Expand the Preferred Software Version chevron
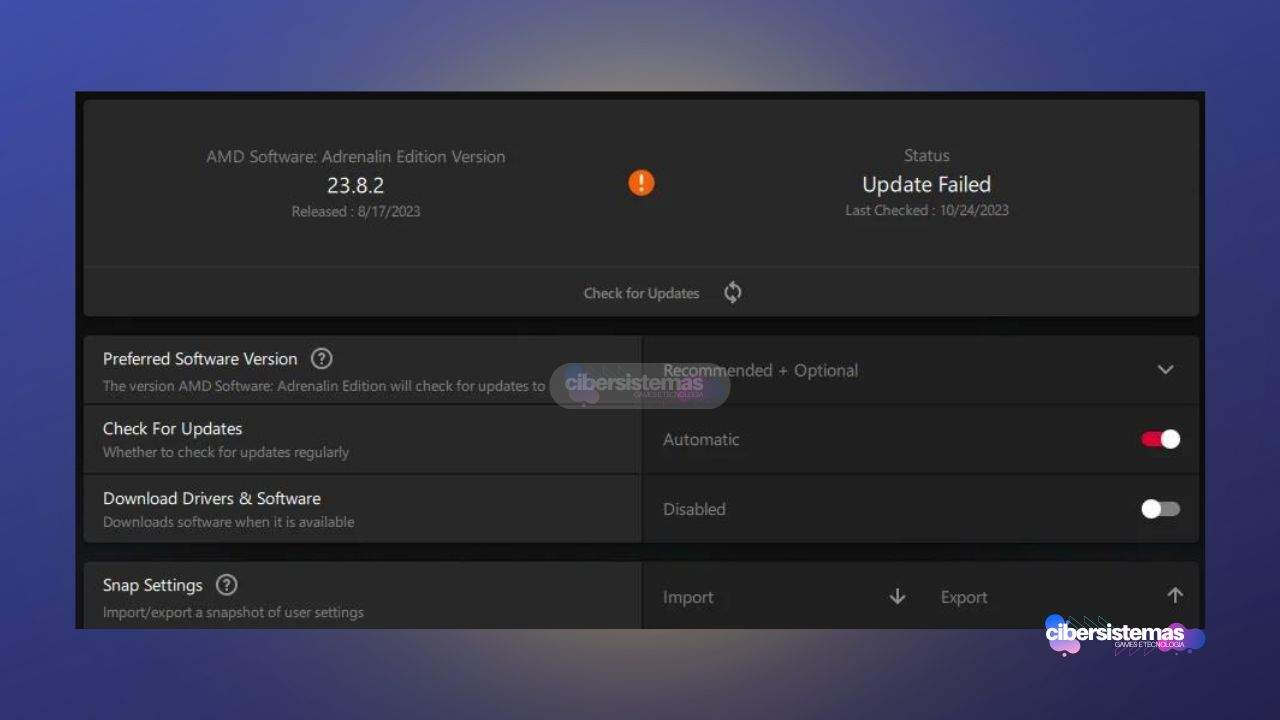The height and width of the screenshot is (720, 1280). pyautogui.click(x=1165, y=370)
